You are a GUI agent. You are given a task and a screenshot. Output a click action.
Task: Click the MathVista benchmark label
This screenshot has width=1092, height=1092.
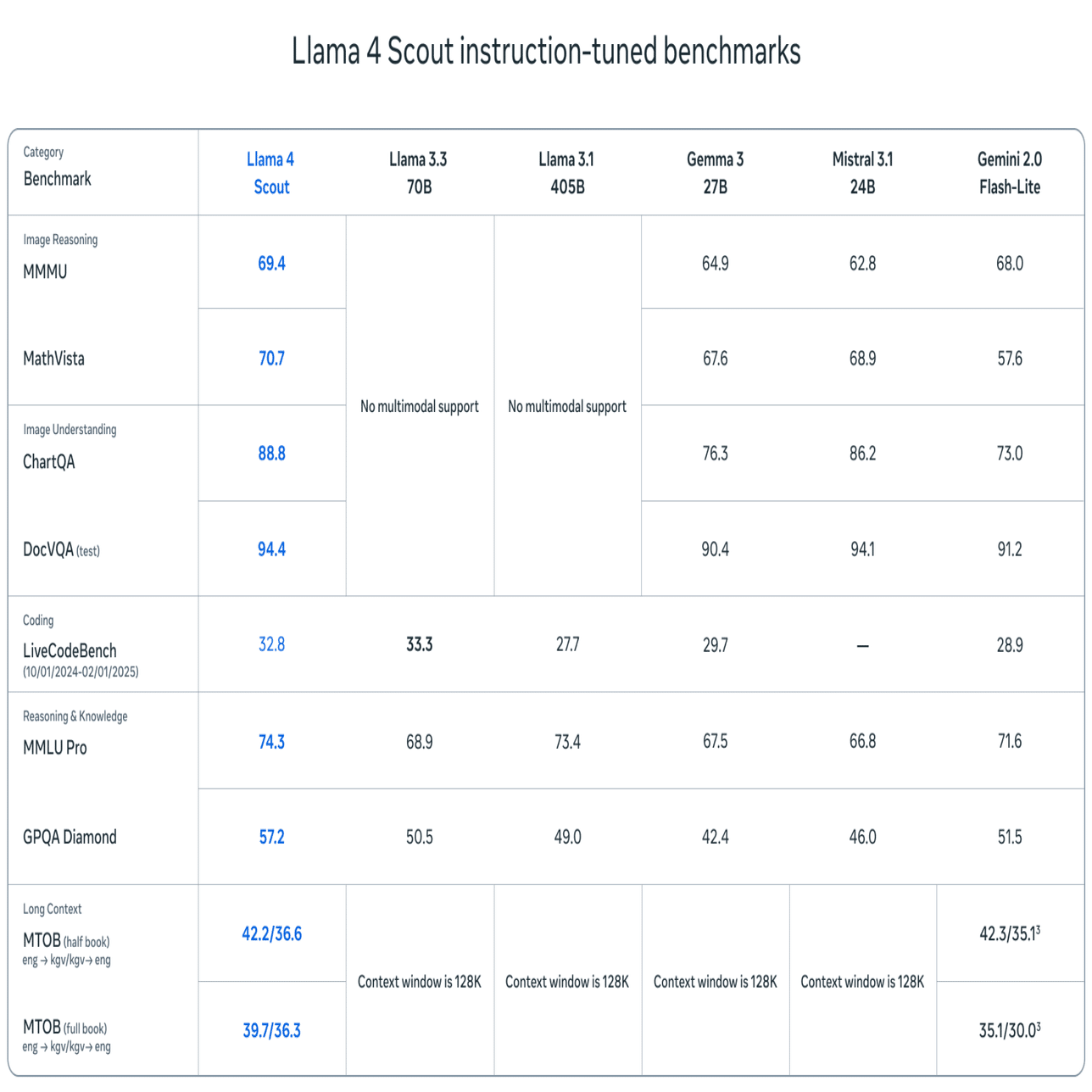click(x=53, y=359)
